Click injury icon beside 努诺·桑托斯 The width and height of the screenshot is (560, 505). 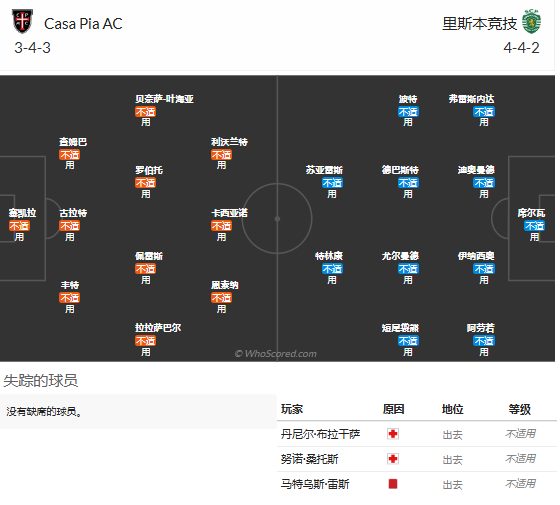point(393,459)
